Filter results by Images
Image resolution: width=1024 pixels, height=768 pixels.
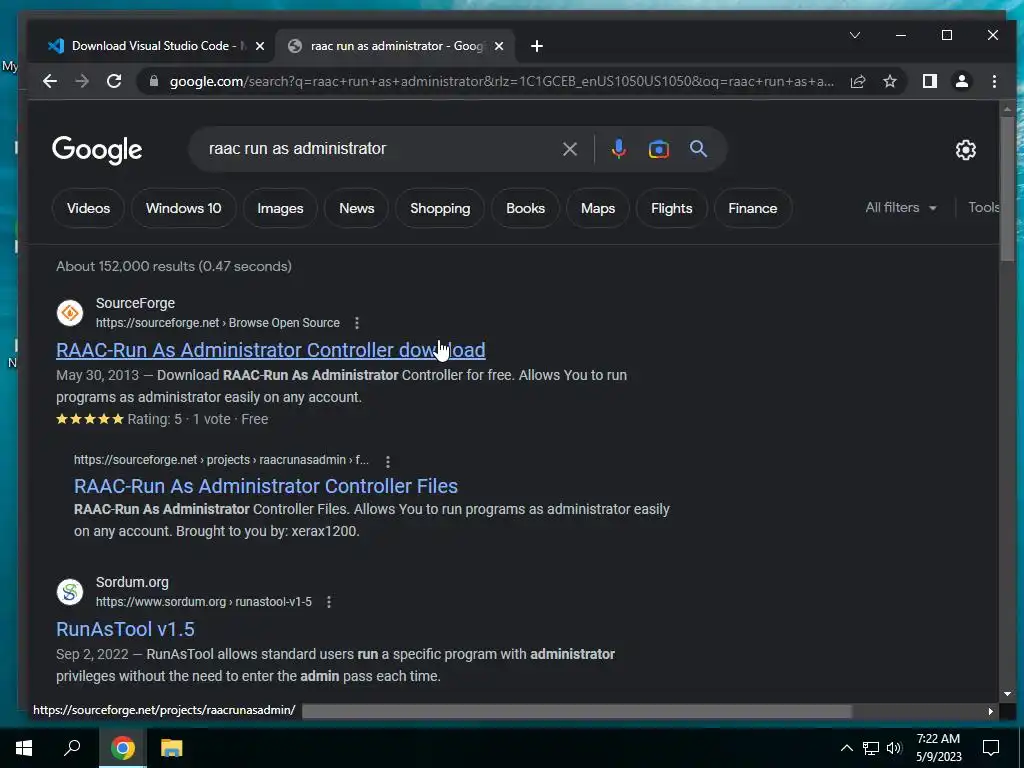280,208
